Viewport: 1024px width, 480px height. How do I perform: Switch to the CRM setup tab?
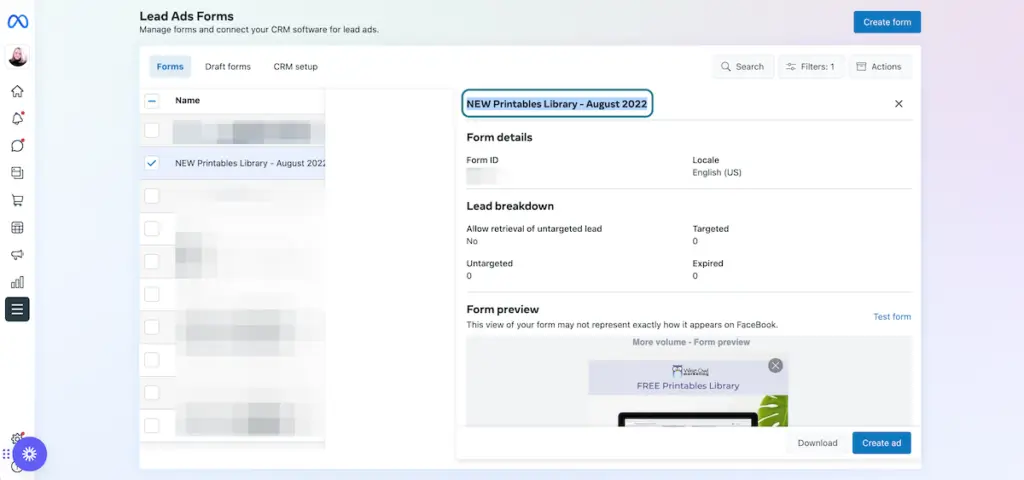(295, 67)
